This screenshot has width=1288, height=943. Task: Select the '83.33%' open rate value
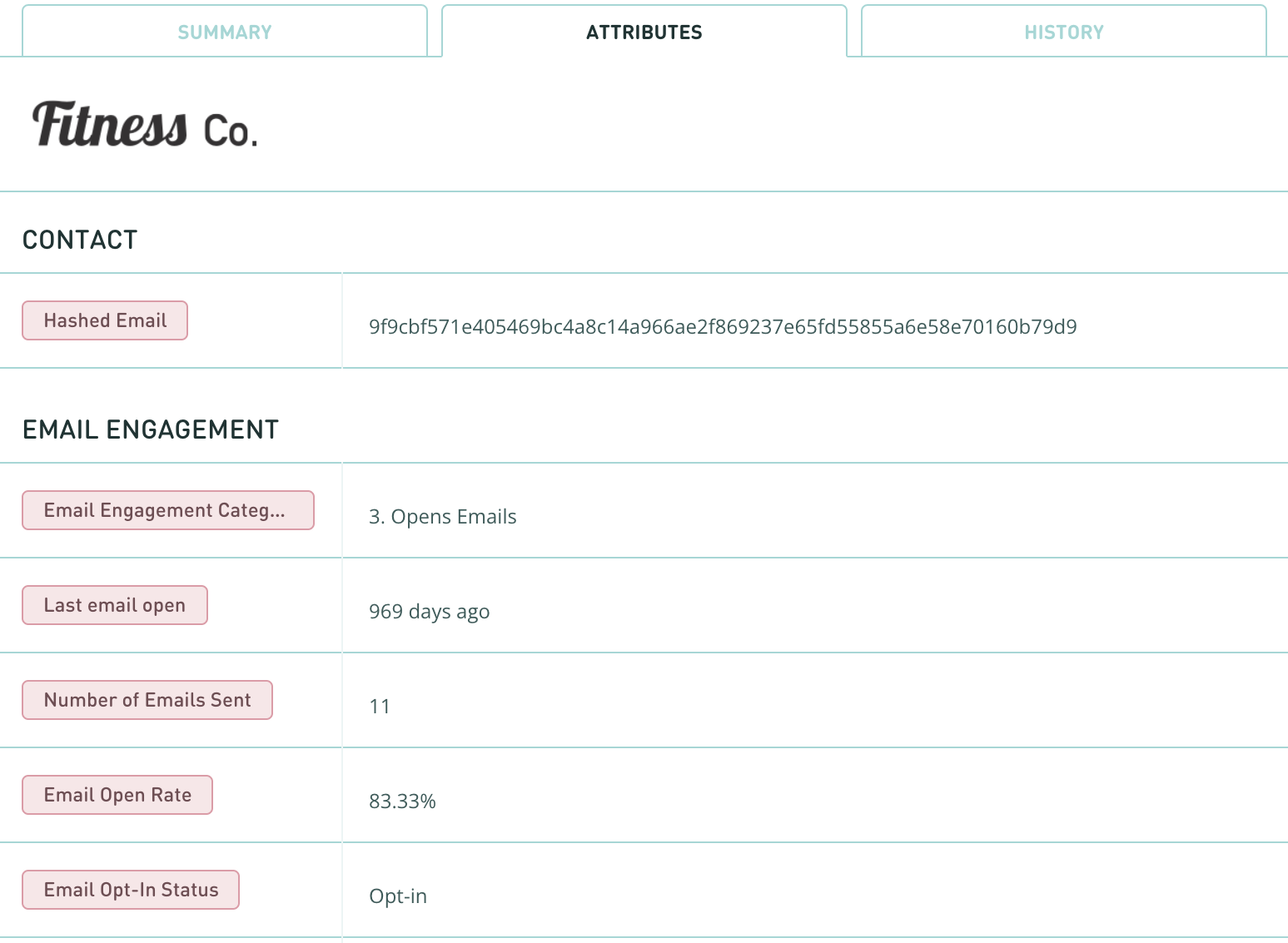tap(403, 802)
